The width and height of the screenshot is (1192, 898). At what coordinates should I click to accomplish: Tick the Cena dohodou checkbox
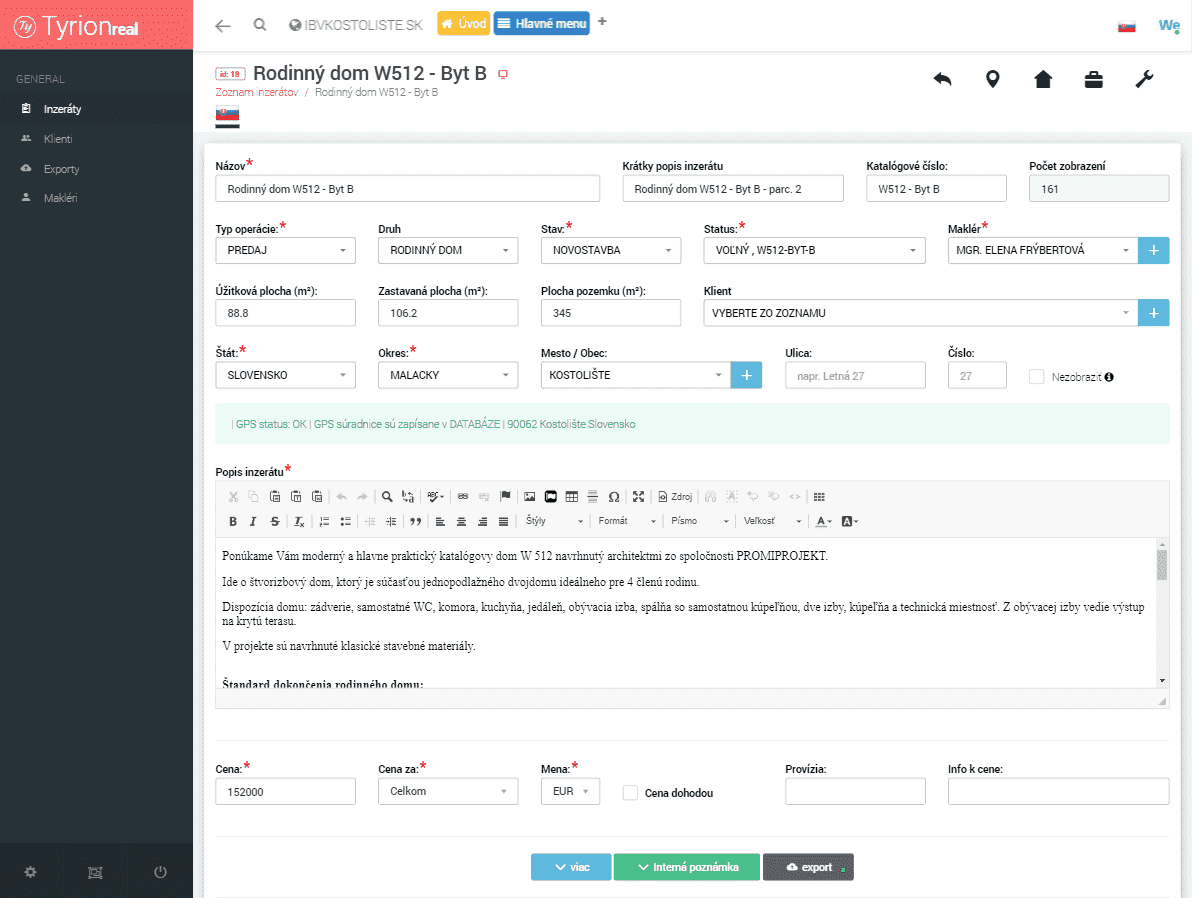630,793
